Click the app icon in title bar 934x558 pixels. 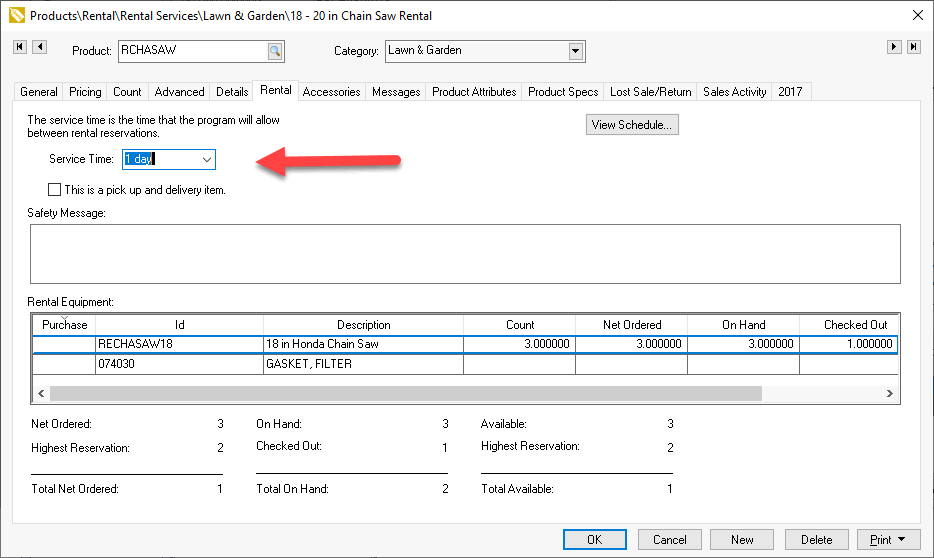tap(15, 15)
